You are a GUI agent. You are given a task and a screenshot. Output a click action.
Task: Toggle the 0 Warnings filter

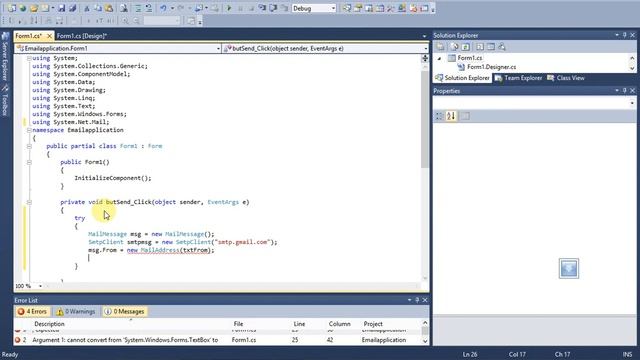(x=76, y=311)
